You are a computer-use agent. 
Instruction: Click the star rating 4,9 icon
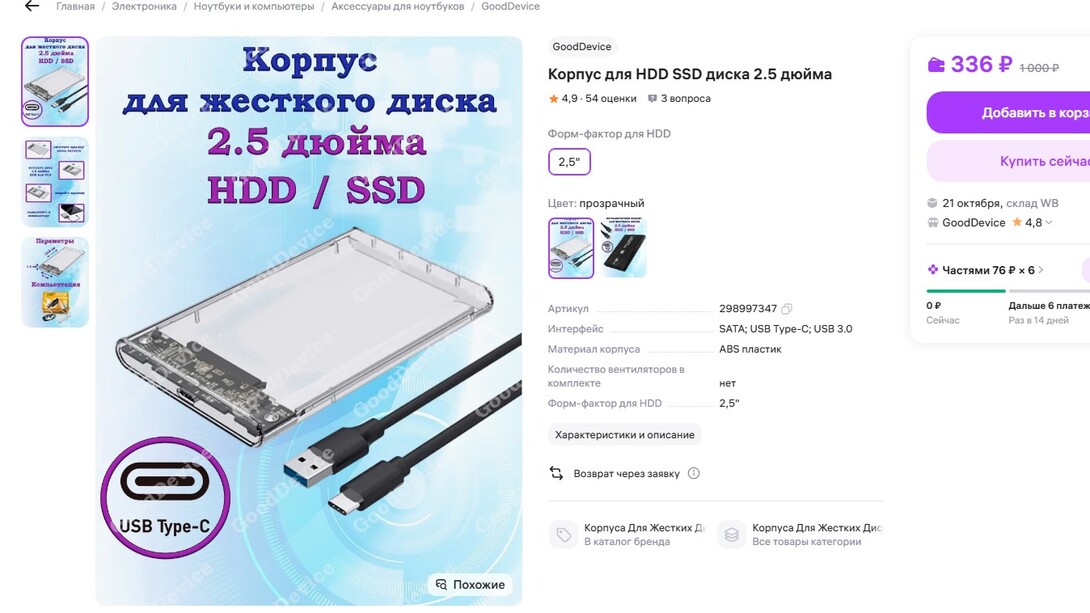click(553, 99)
